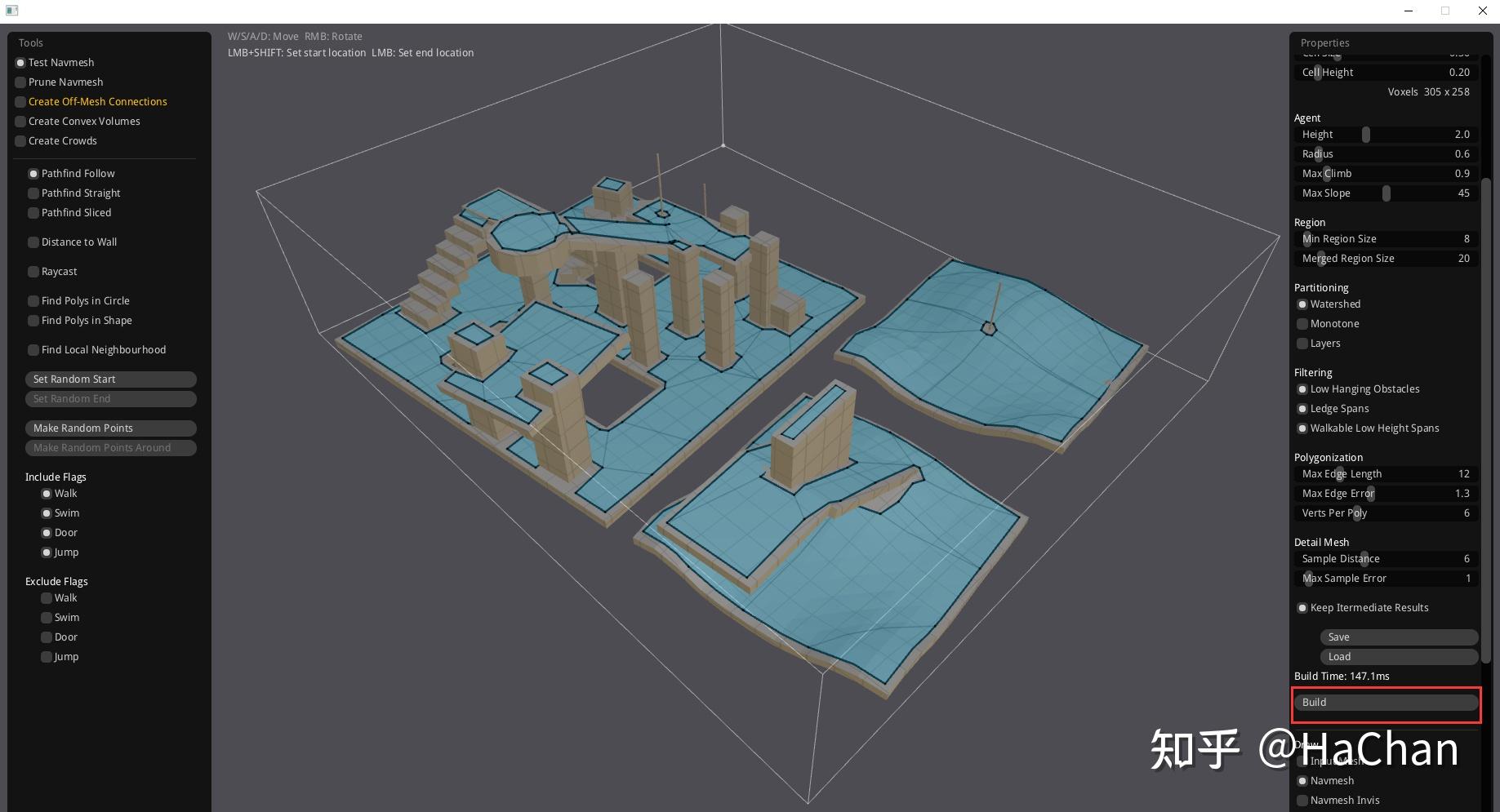Enable Door under Exclude Flags
The height and width of the screenshot is (812, 1500).
click(x=60, y=637)
